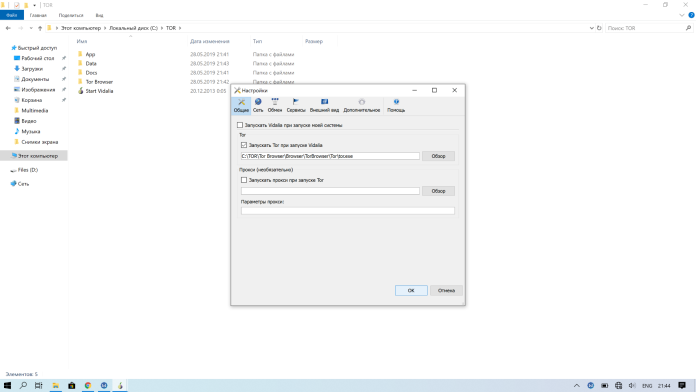
Task: Enable Vidalia start at system startup
Action: [x=240, y=125]
